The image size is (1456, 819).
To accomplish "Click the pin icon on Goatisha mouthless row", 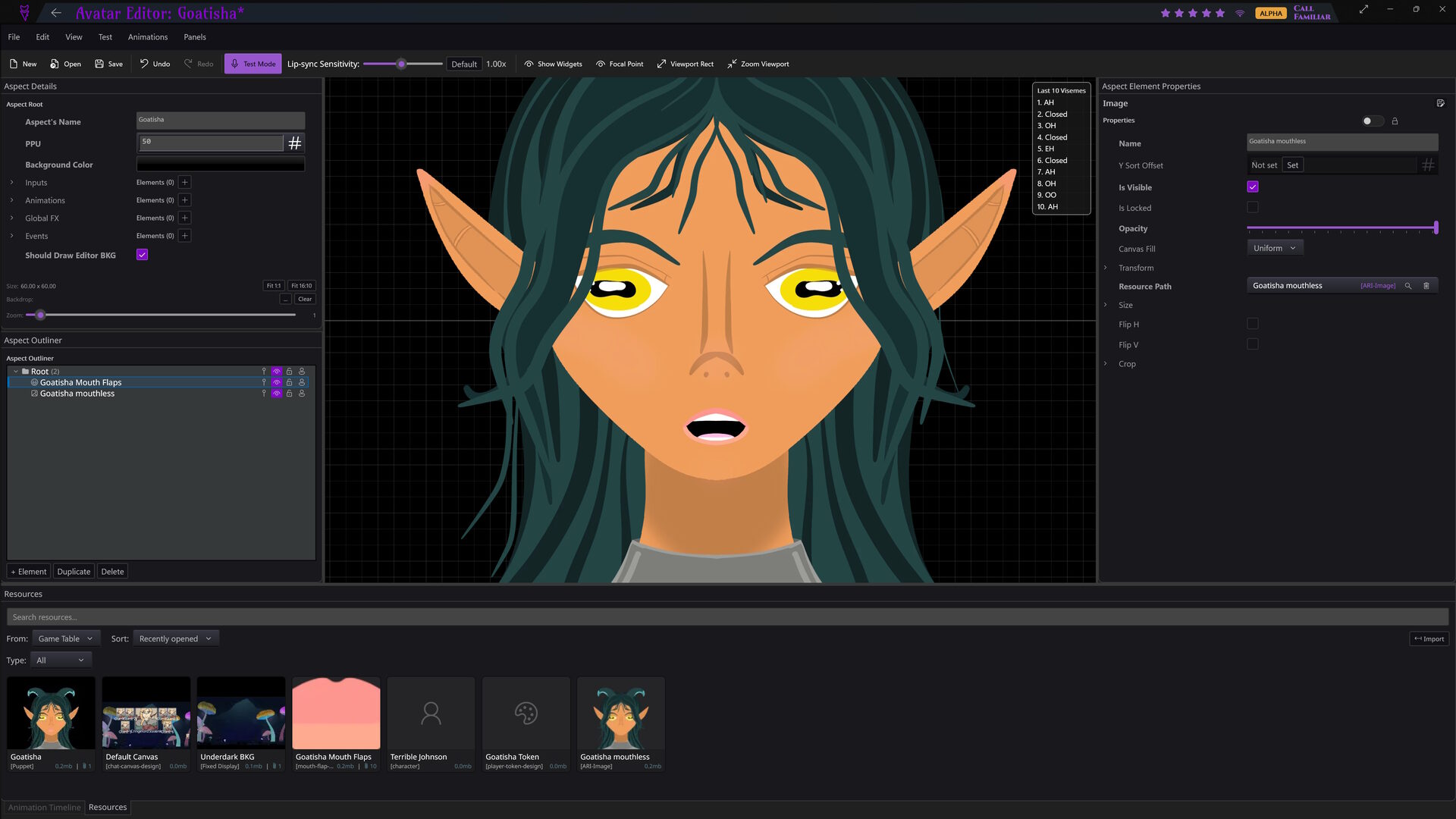I will [x=264, y=394].
